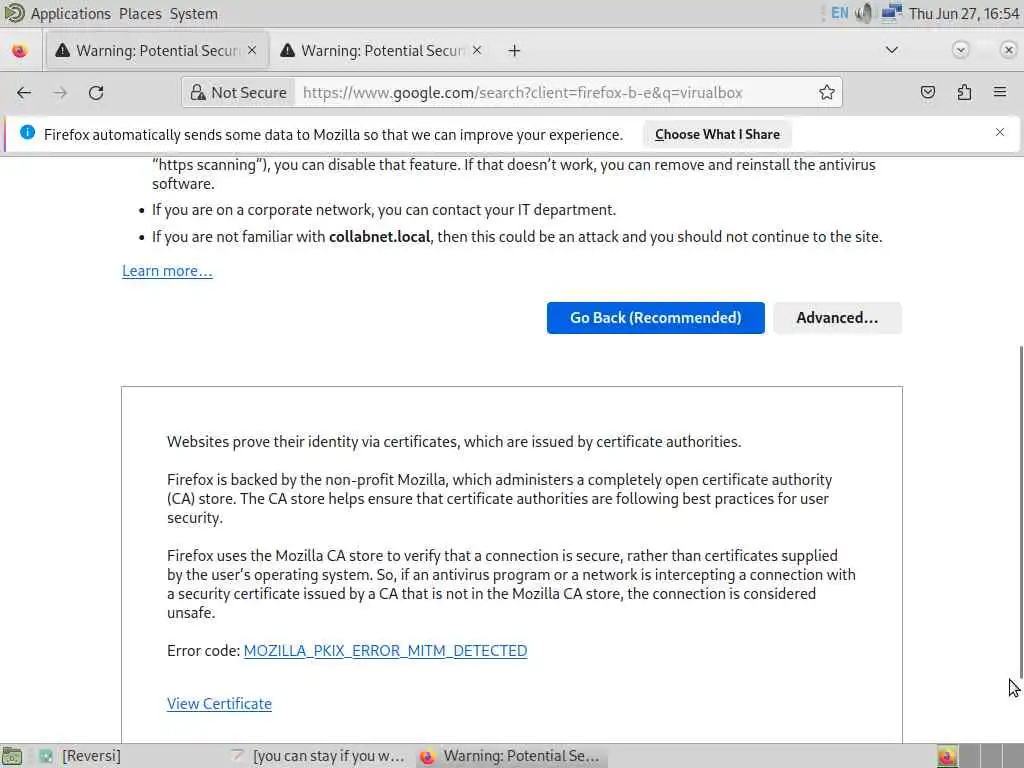Click the volume icon in system tray
The height and width of the screenshot is (768, 1024).
864,13
